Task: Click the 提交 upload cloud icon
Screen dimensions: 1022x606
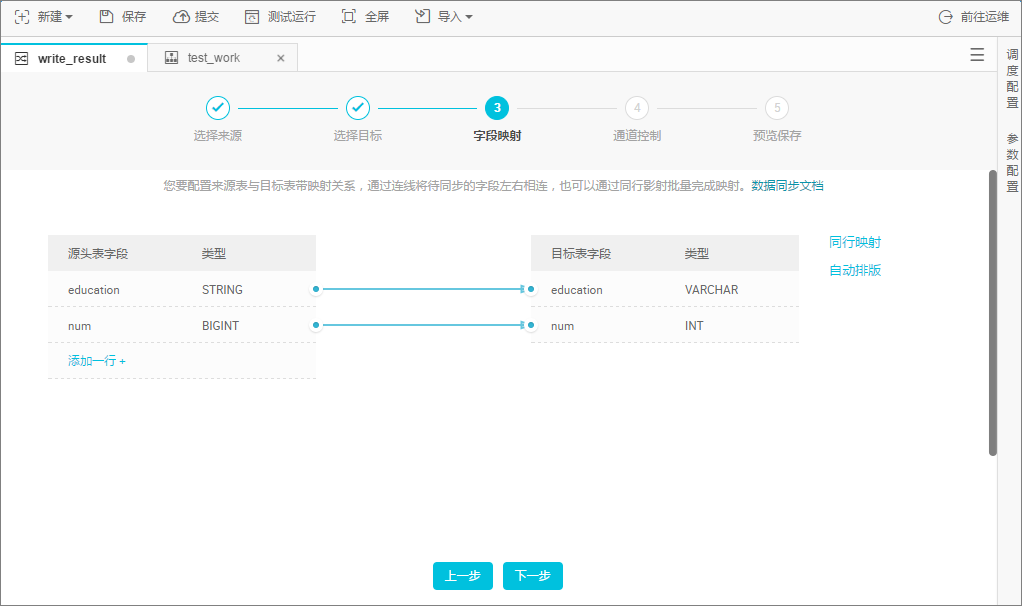Action: click(x=181, y=17)
